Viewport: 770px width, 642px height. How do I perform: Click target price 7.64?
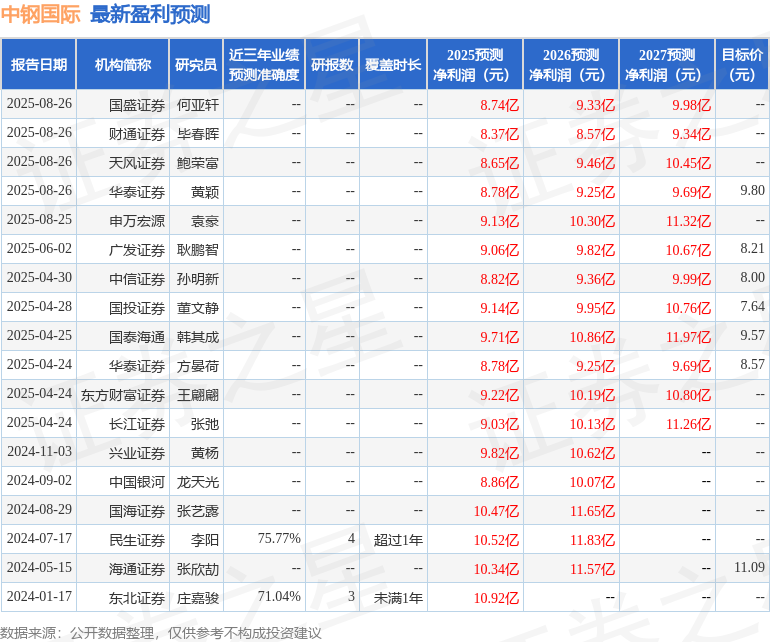[x=752, y=306]
